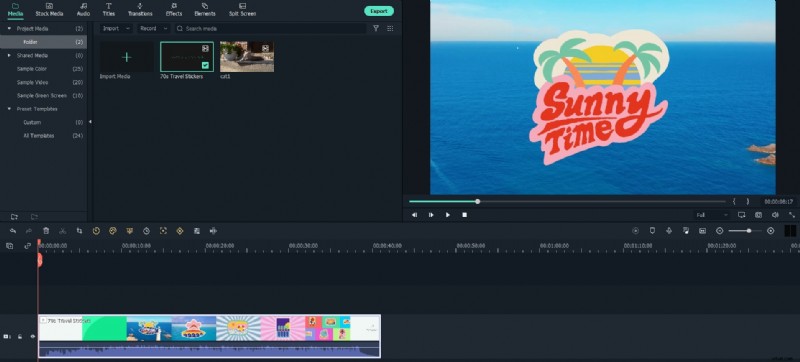Click the monitor display settings icon
The image size is (800, 362).
pyautogui.click(x=741, y=215)
